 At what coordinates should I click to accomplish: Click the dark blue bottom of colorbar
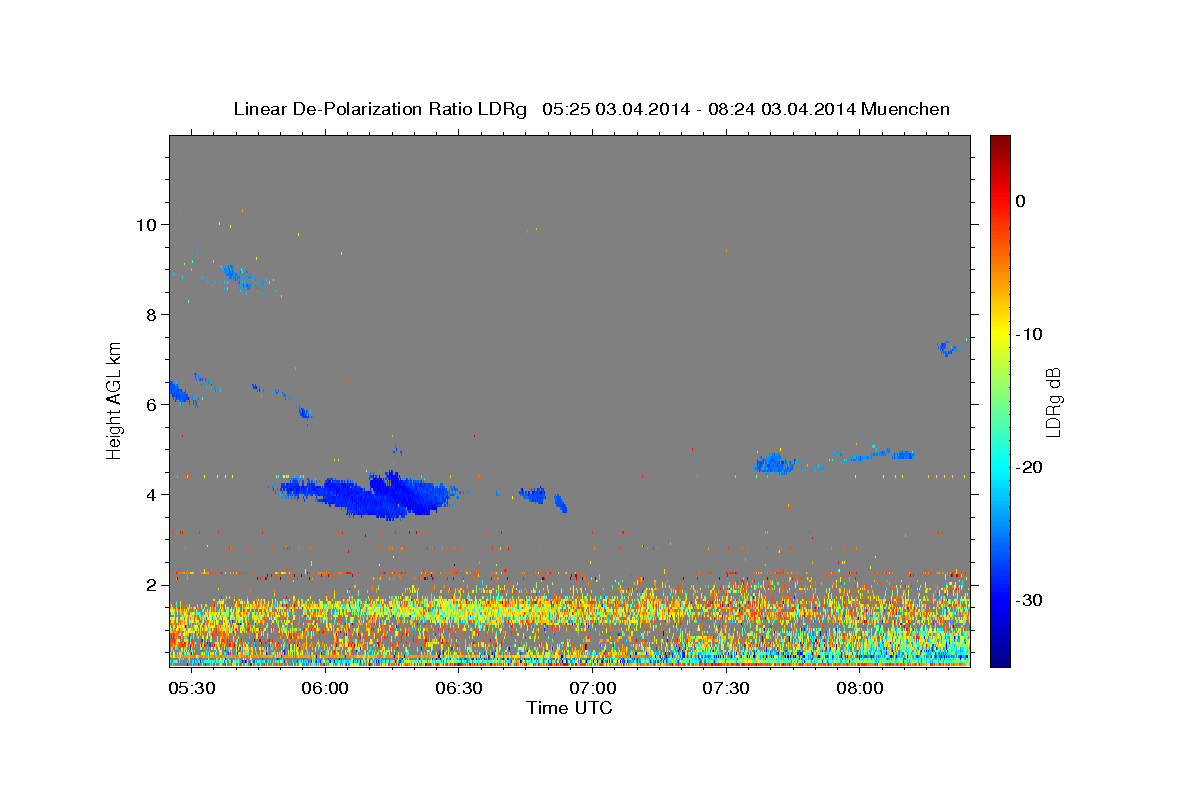click(1000, 658)
